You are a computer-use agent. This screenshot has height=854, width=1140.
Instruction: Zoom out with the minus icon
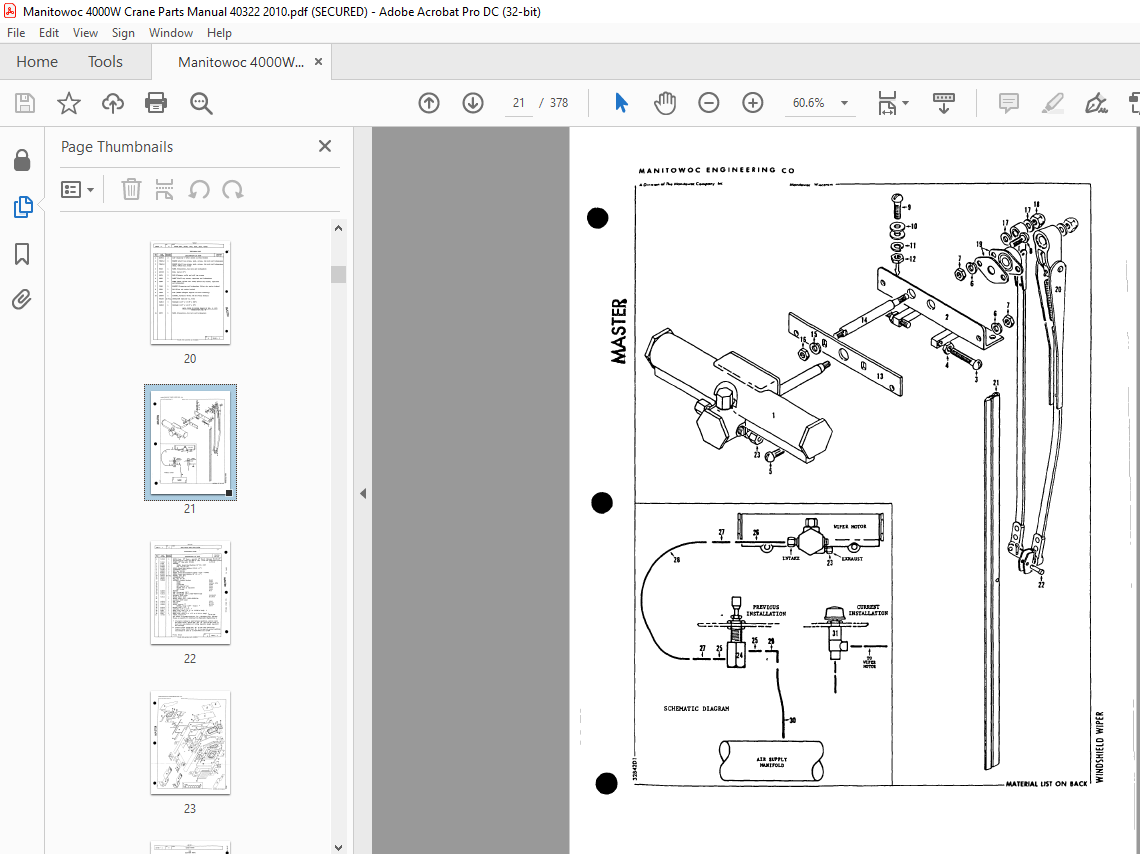point(708,103)
